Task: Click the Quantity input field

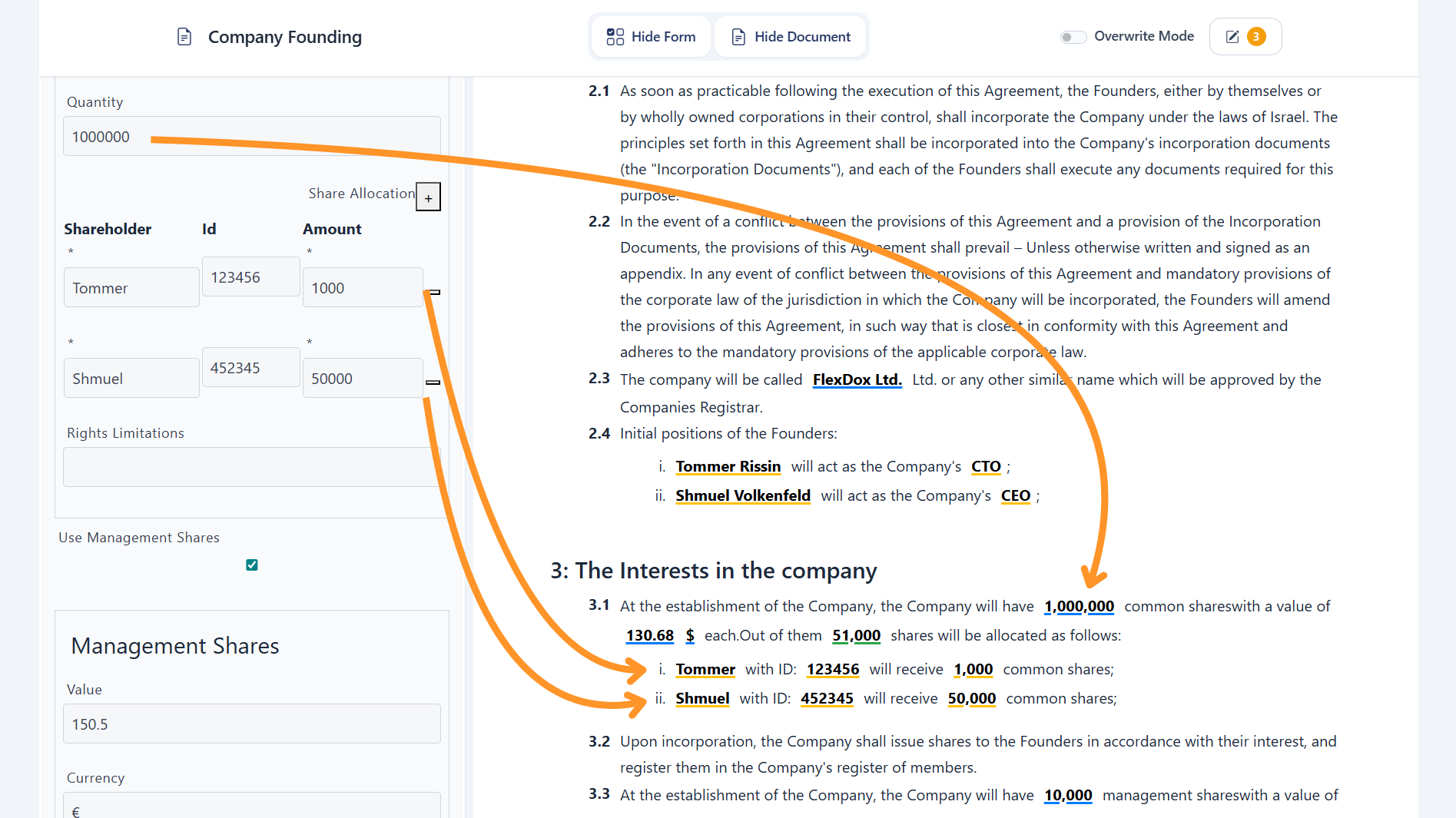Action: (x=251, y=137)
